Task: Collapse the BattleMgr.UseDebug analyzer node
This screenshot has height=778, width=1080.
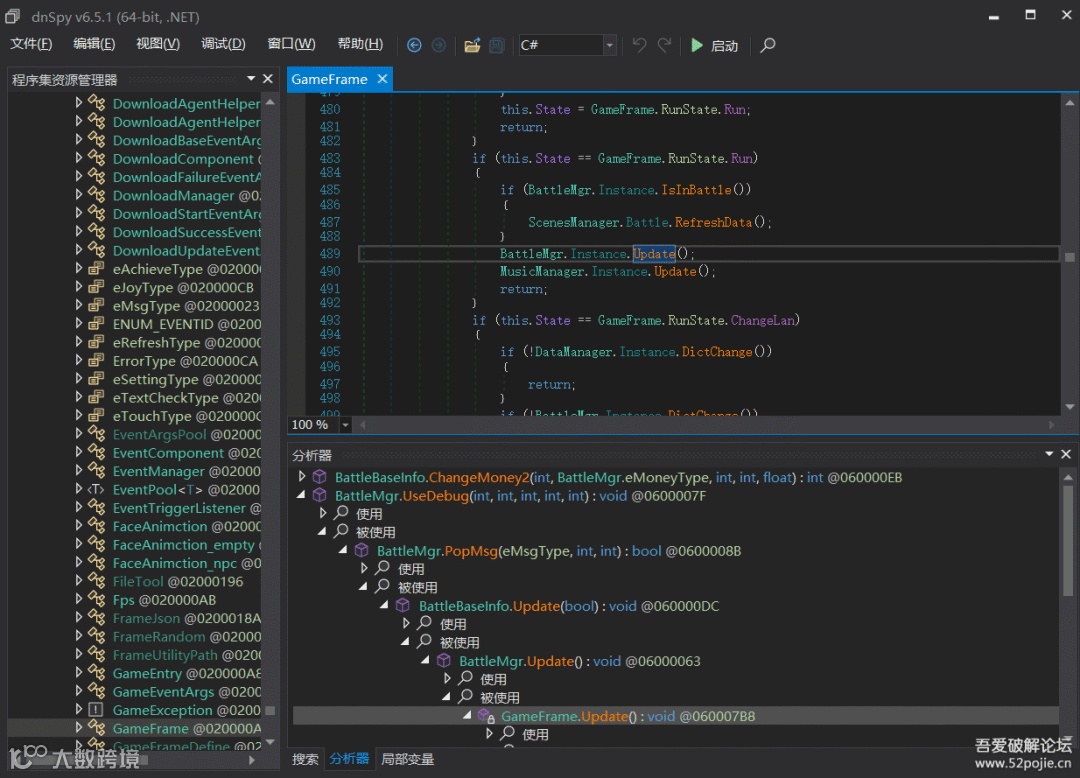Action: tap(301, 495)
